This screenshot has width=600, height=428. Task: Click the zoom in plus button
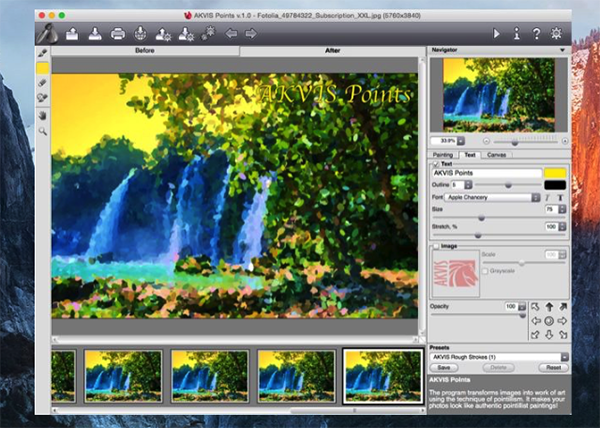pyautogui.click(x=565, y=141)
